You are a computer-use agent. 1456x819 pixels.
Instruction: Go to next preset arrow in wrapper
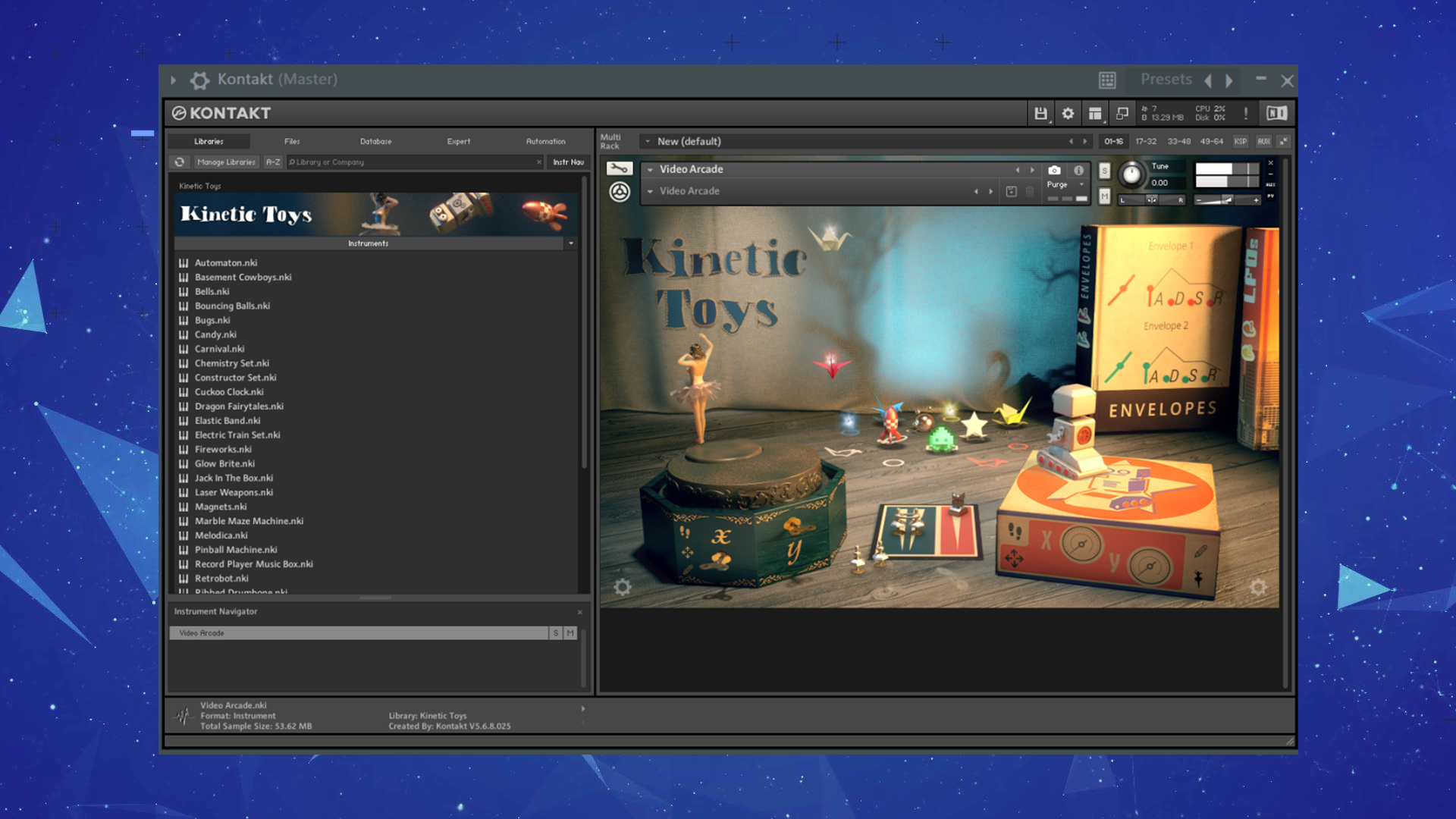coord(1229,80)
